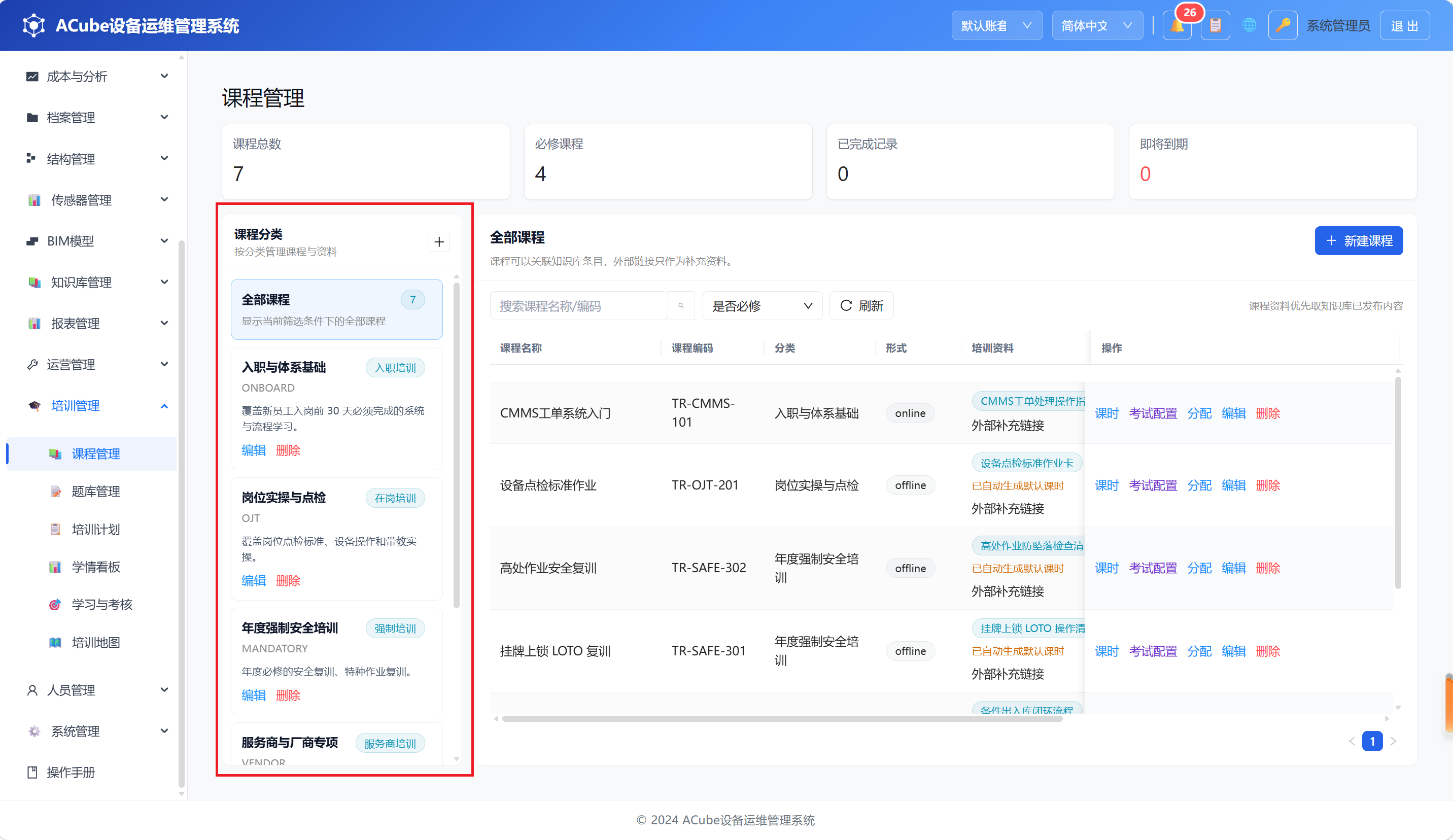Open 学情看板 in the sidebar
1453x840 pixels.
pyautogui.click(x=96, y=567)
